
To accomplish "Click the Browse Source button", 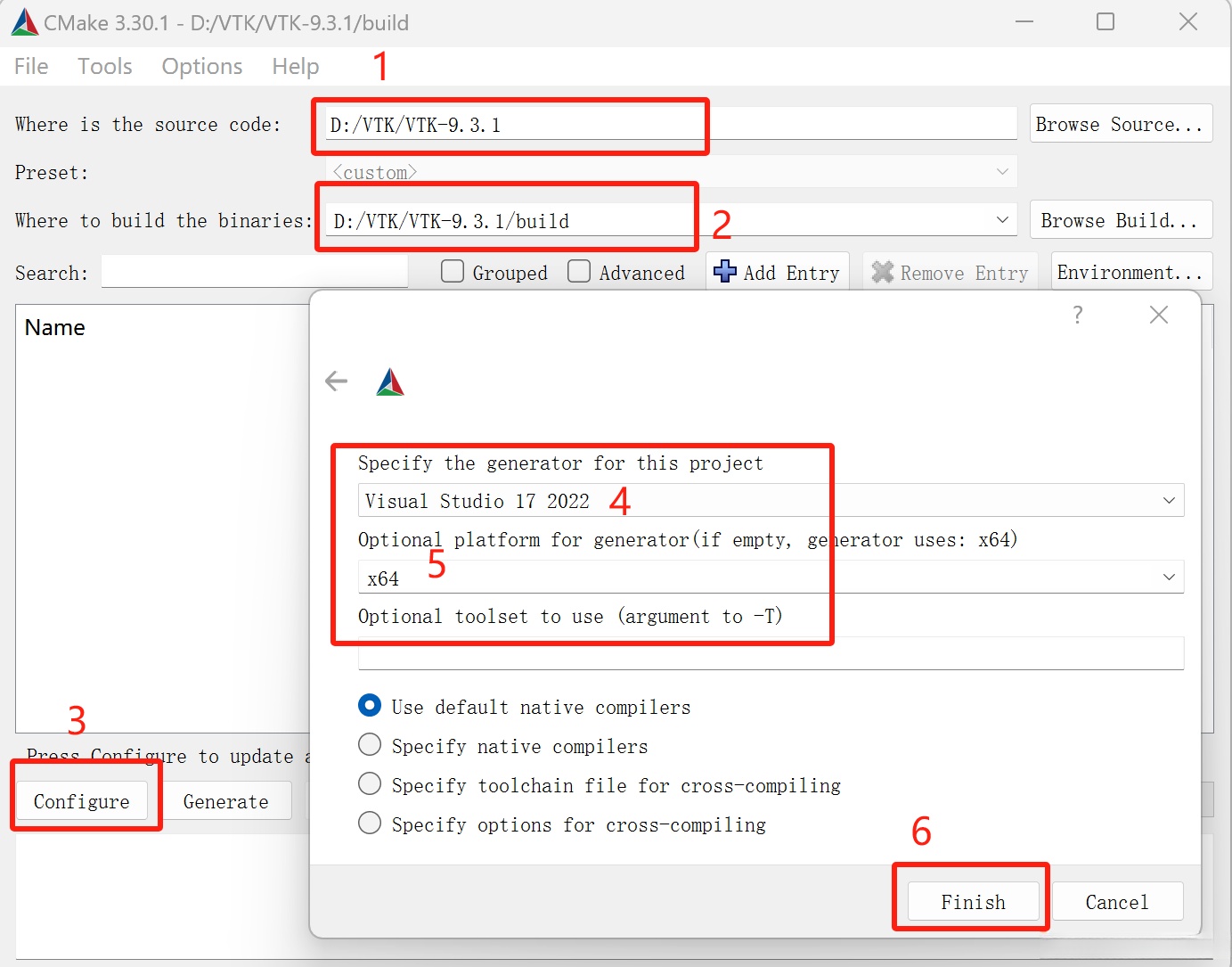I will (1121, 124).
